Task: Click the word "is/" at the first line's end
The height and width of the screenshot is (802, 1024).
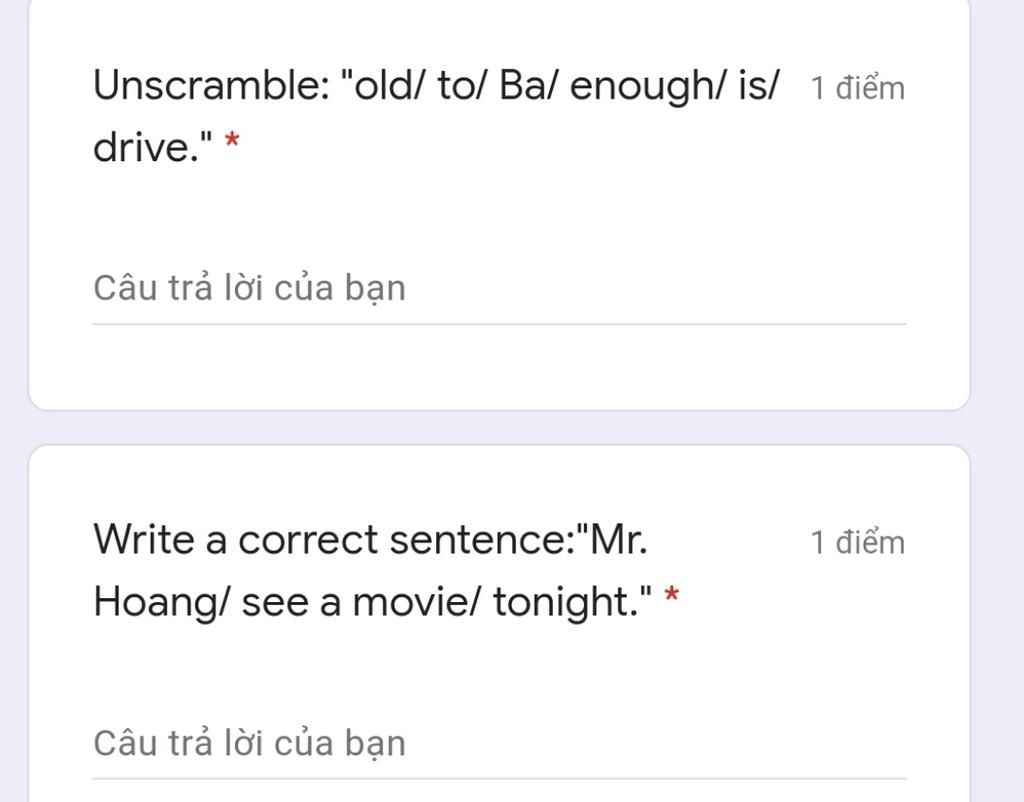Action: pos(759,86)
